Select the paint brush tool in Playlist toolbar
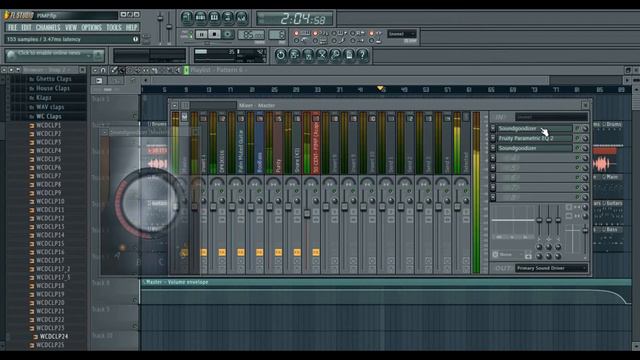This screenshot has height=360, width=640. coord(121,70)
